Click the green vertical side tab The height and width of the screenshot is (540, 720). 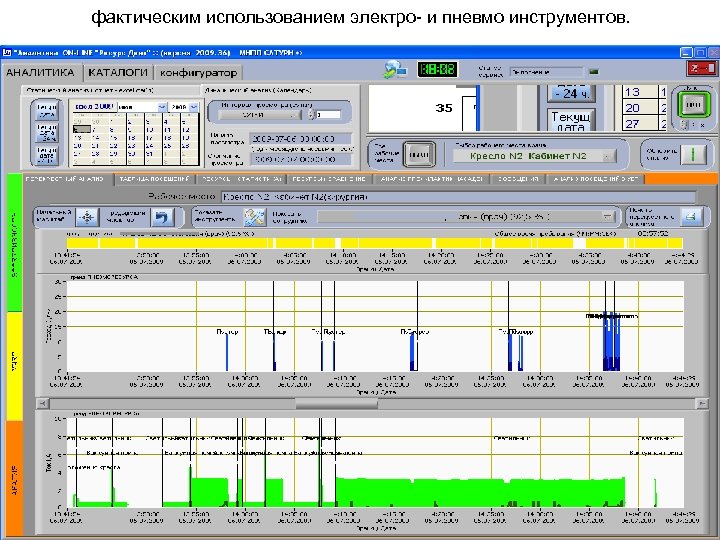click(x=14, y=243)
